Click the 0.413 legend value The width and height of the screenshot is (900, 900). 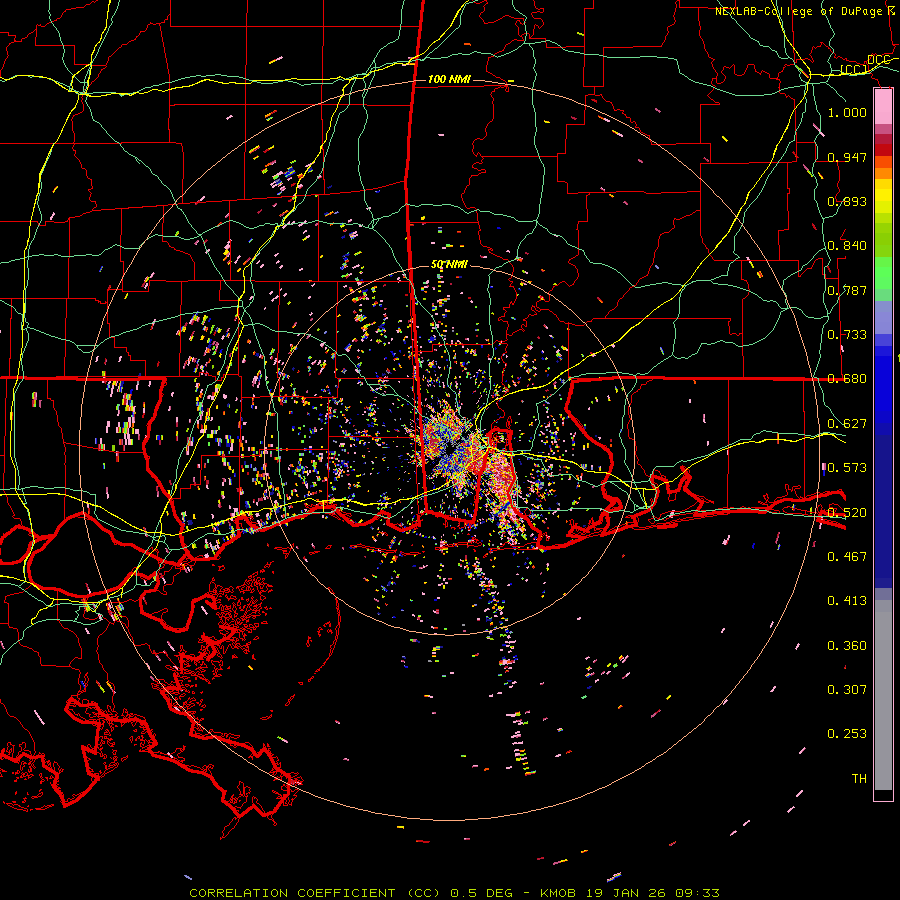point(847,600)
